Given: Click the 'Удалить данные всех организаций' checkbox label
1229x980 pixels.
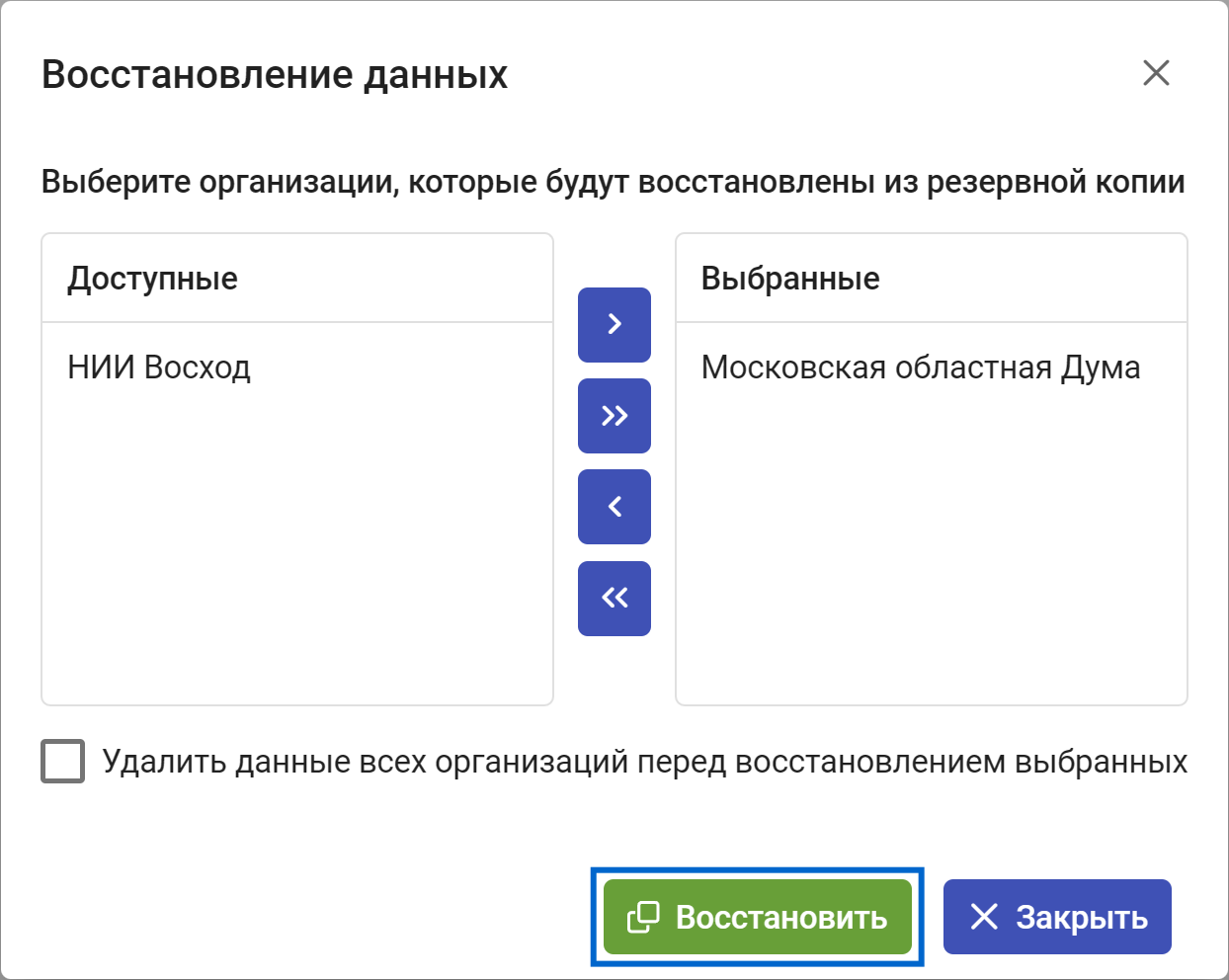Looking at the screenshot, I should [x=644, y=762].
